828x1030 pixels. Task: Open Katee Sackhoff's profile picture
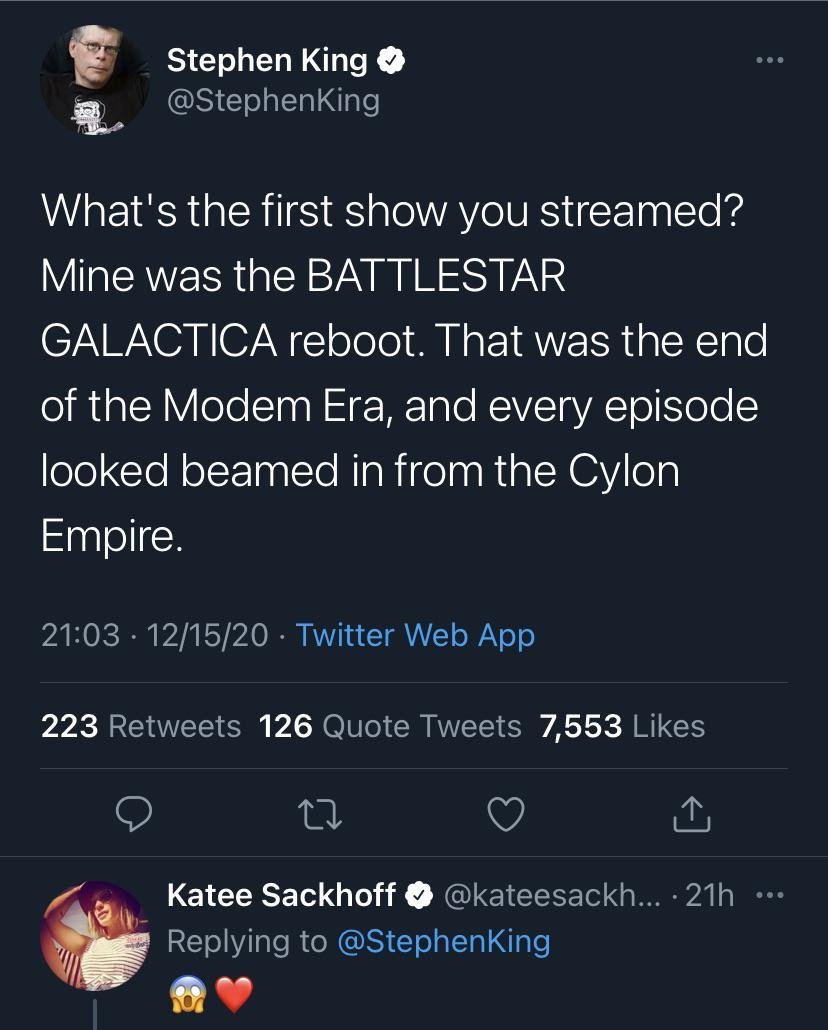click(95, 934)
